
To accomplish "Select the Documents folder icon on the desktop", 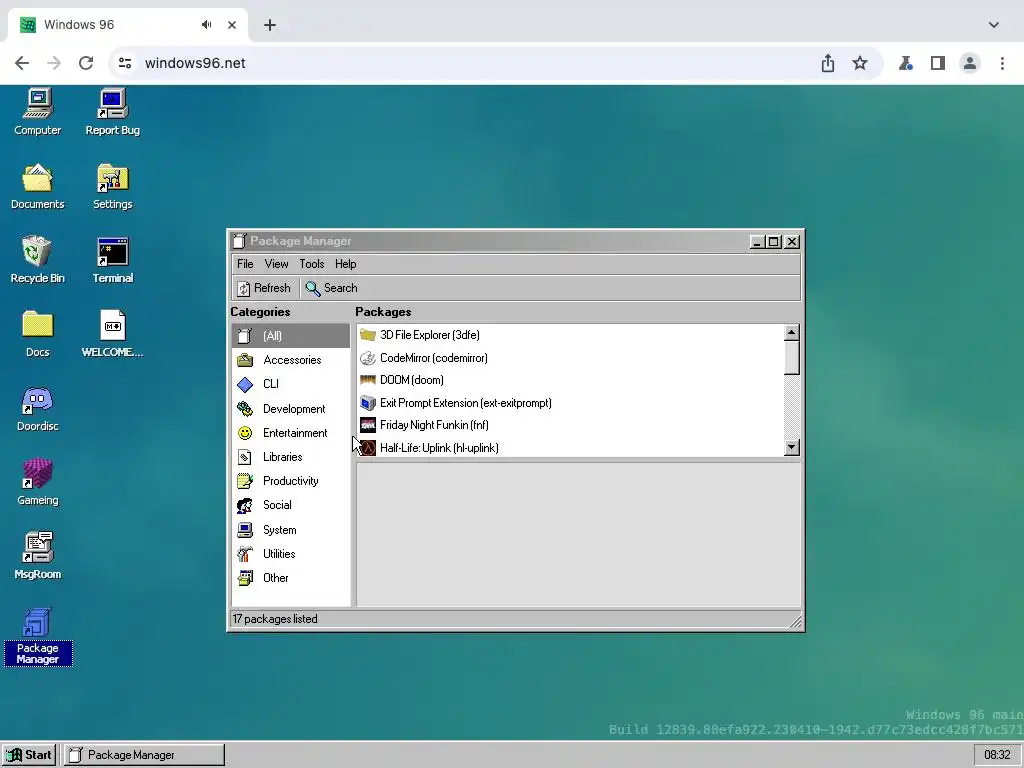I will pos(37,185).
